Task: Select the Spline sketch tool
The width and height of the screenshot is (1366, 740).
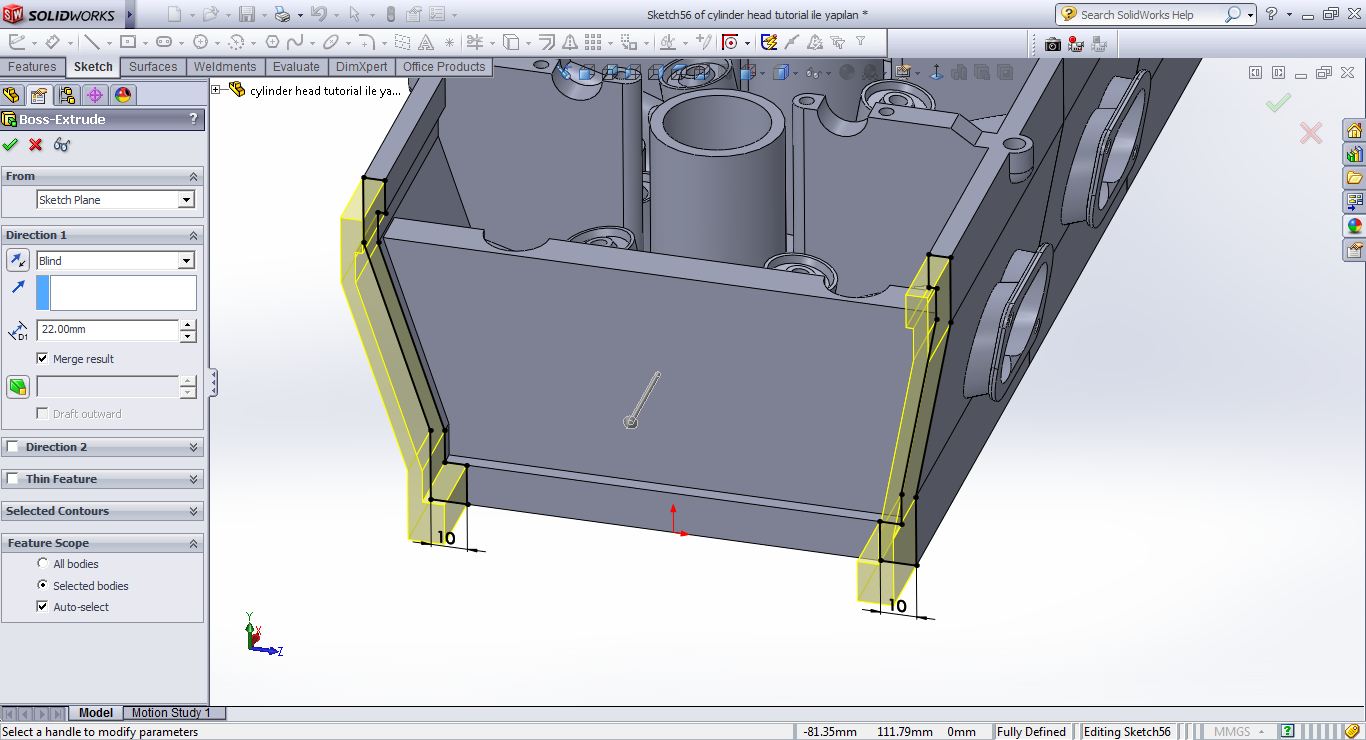Action: (295, 41)
